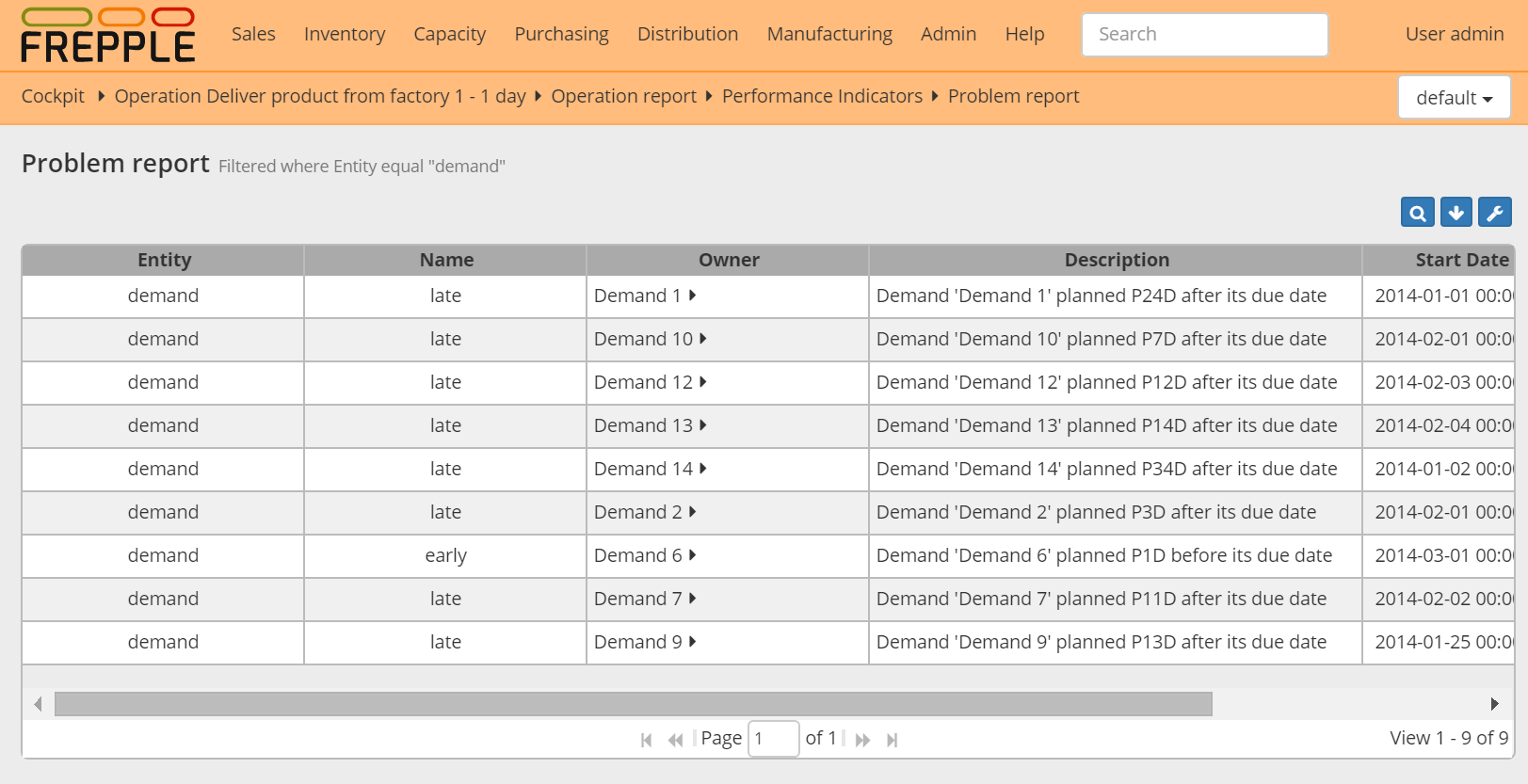Viewport: 1528px width, 784px height.
Task: Select 'Demand 2' planned P3D description cell
Action: point(1116,513)
